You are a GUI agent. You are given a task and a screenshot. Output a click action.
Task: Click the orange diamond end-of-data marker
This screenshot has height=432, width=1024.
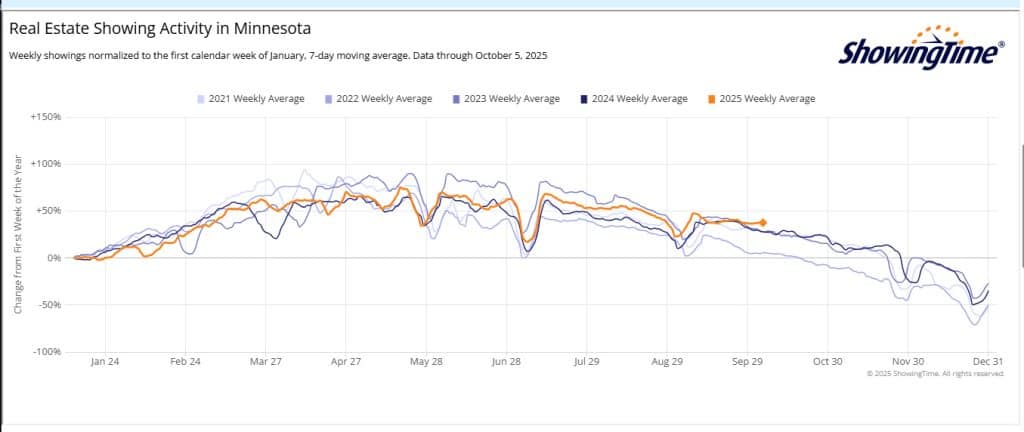(x=763, y=223)
